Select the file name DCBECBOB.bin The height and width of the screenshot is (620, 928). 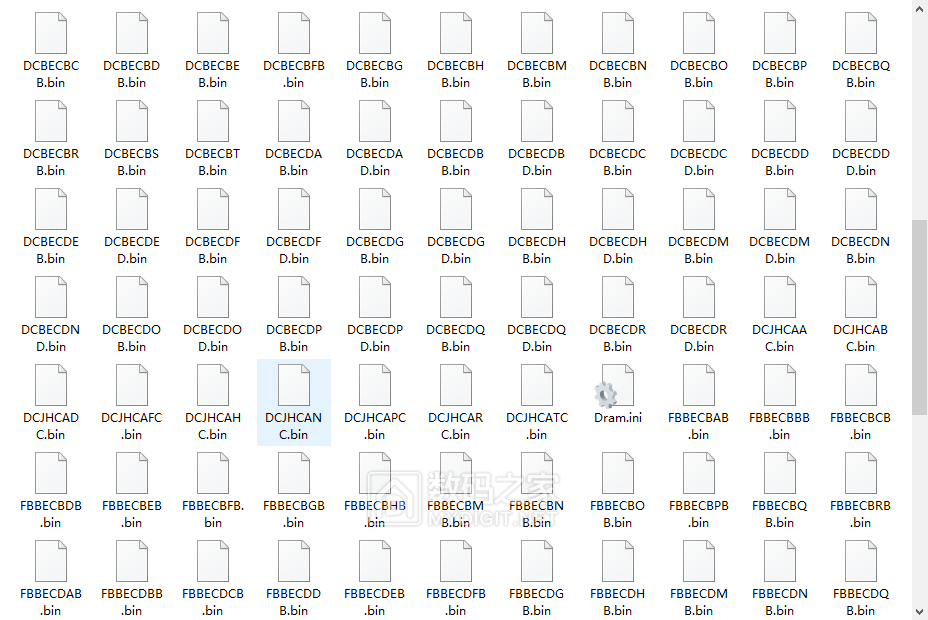699,74
